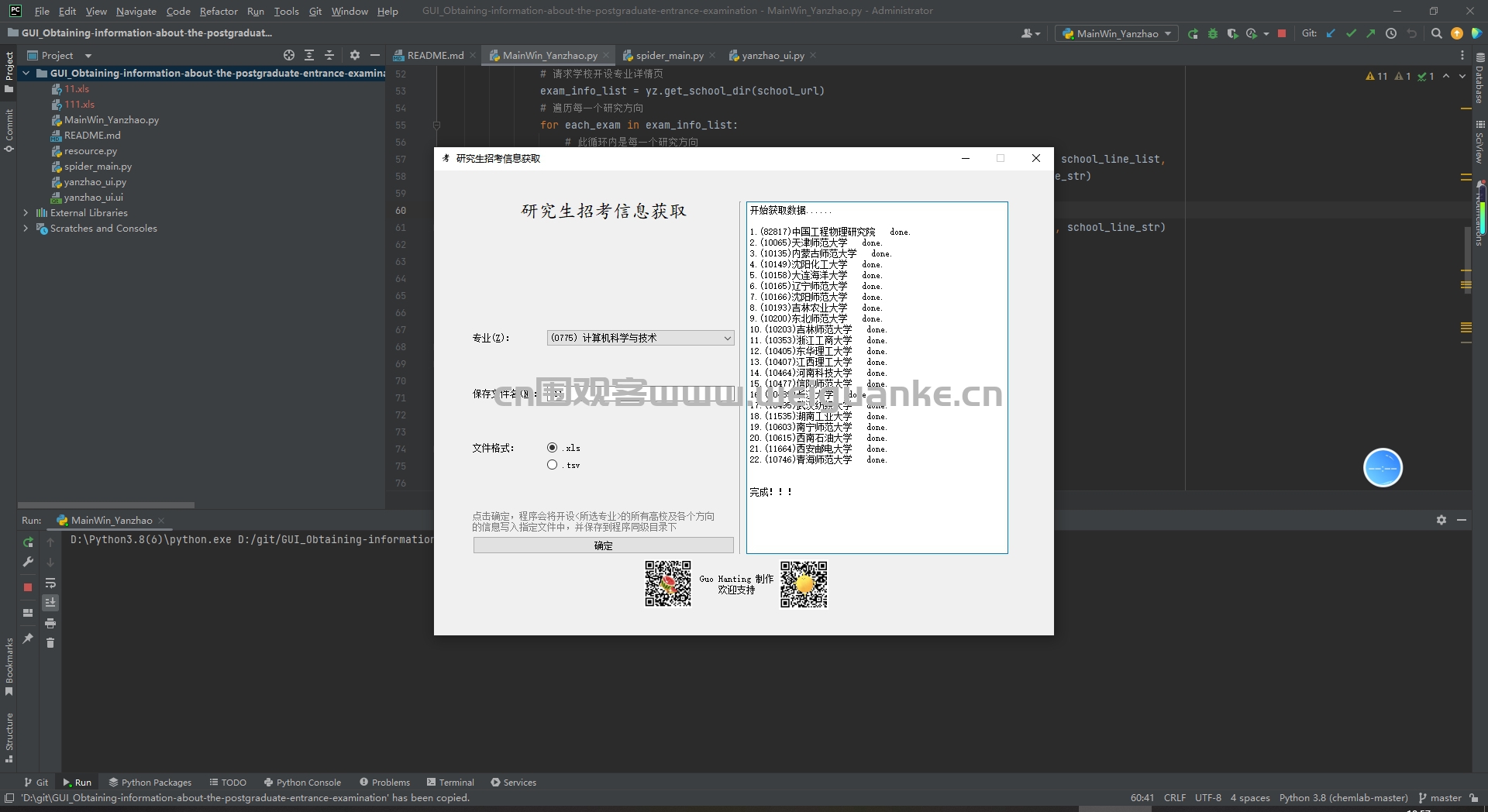Go to the next highlighted problem arrow
1488x812 pixels.
[x=1462, y=76]
